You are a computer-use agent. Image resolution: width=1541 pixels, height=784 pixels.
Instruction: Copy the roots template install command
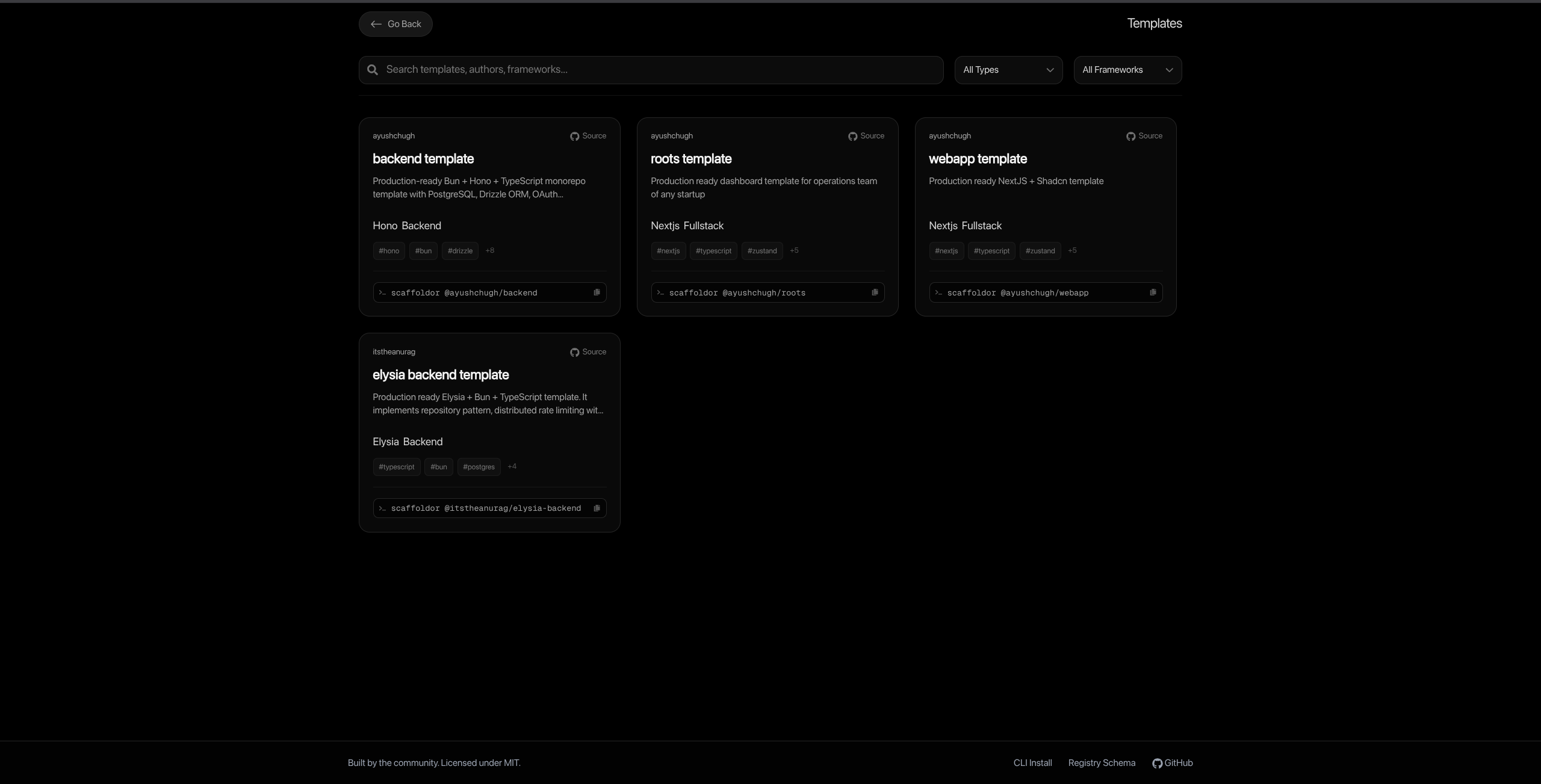875,292
